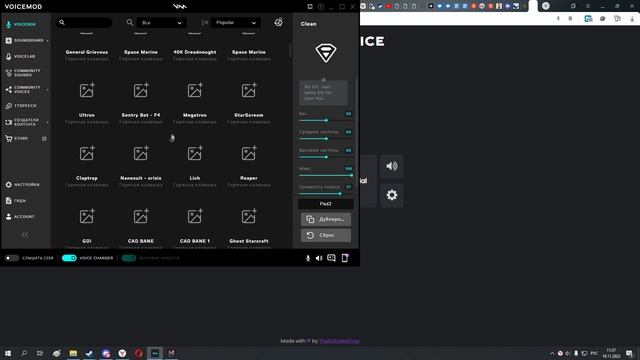Open the Store sidebar item

click(17, 138)
